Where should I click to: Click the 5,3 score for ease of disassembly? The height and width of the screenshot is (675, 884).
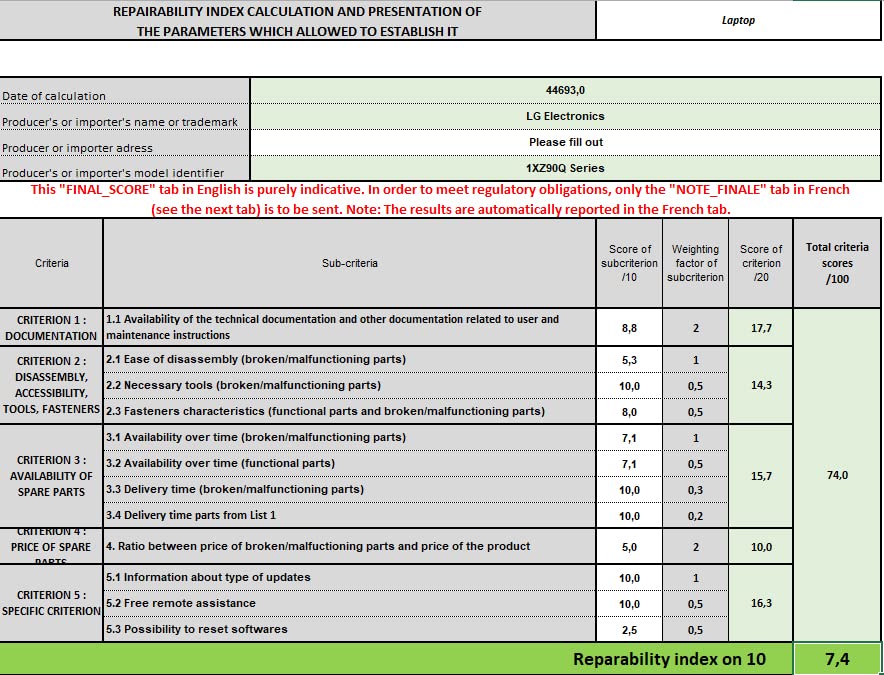point(629,360)
